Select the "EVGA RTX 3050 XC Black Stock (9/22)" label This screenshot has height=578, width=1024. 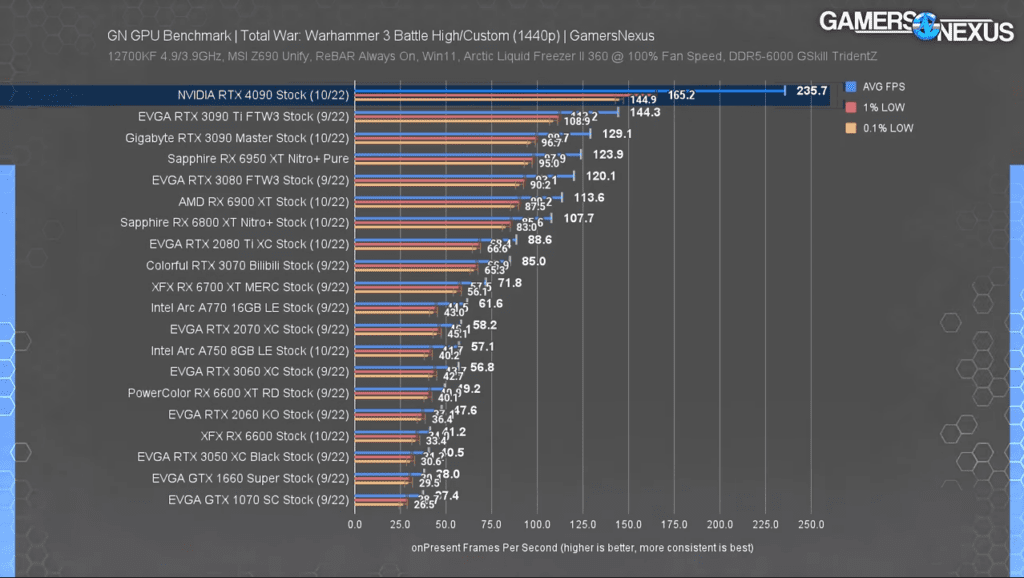point(243,457)
